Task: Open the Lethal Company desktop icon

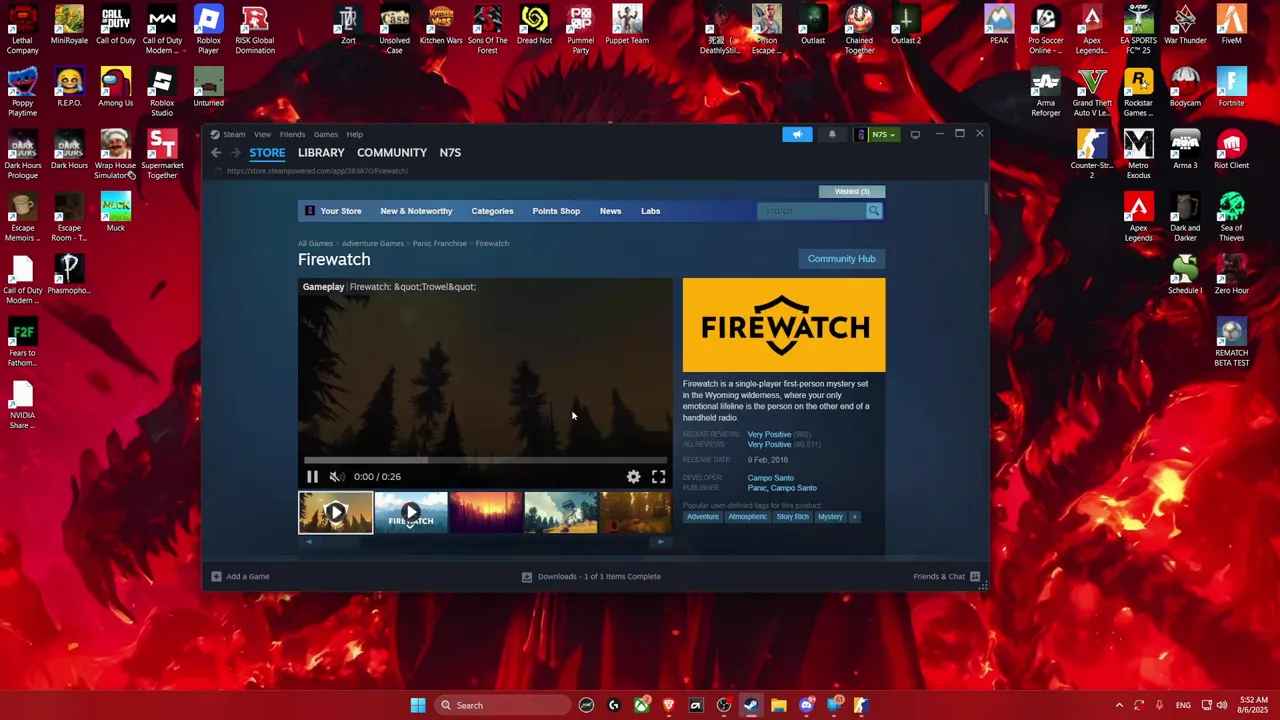Action: (22, 30)
